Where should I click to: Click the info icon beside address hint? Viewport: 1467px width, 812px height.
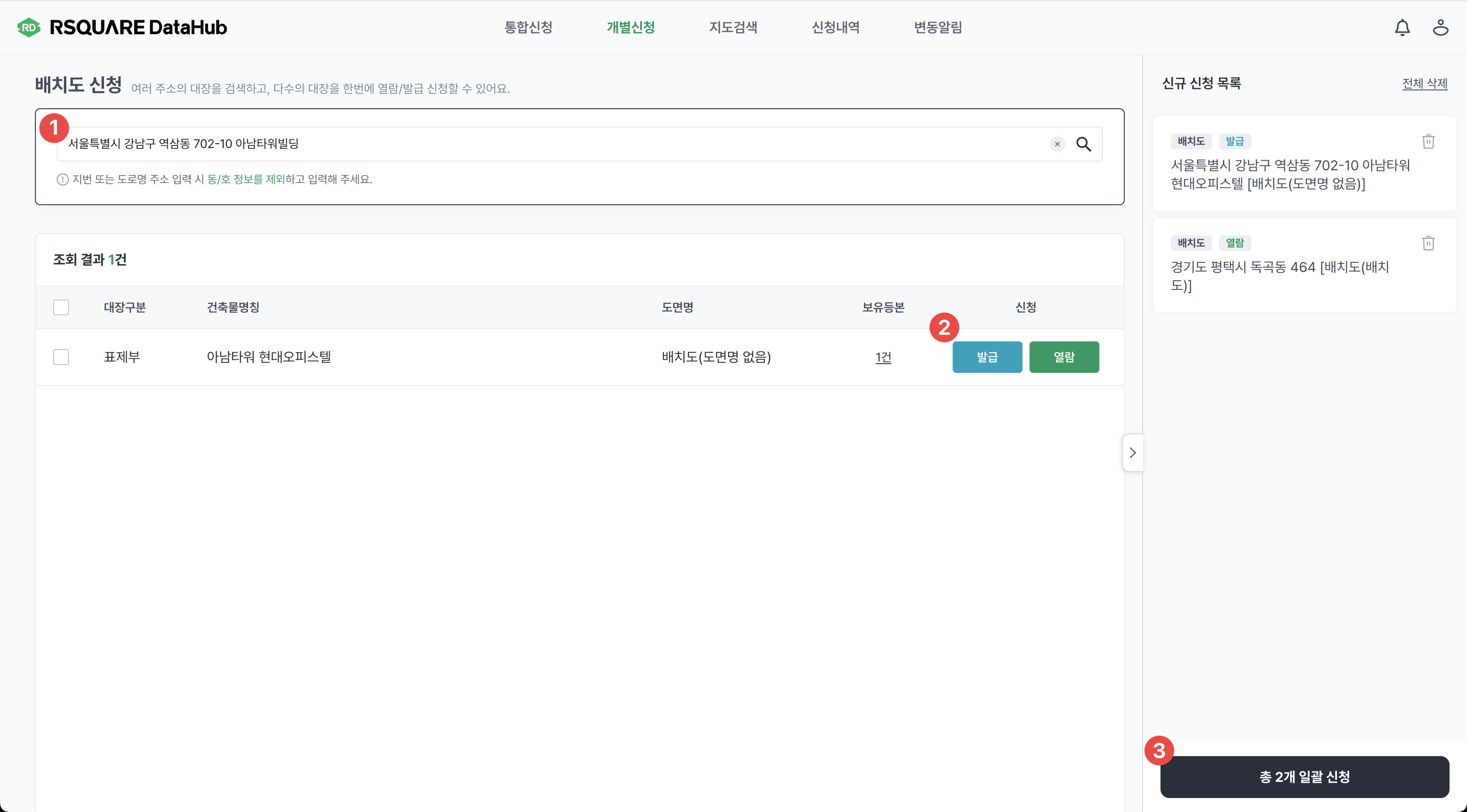tap(62, 179)
